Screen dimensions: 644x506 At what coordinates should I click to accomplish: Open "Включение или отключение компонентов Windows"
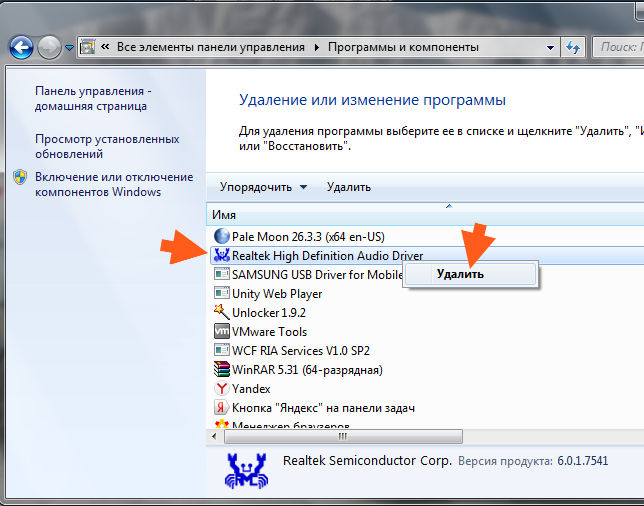114,184
